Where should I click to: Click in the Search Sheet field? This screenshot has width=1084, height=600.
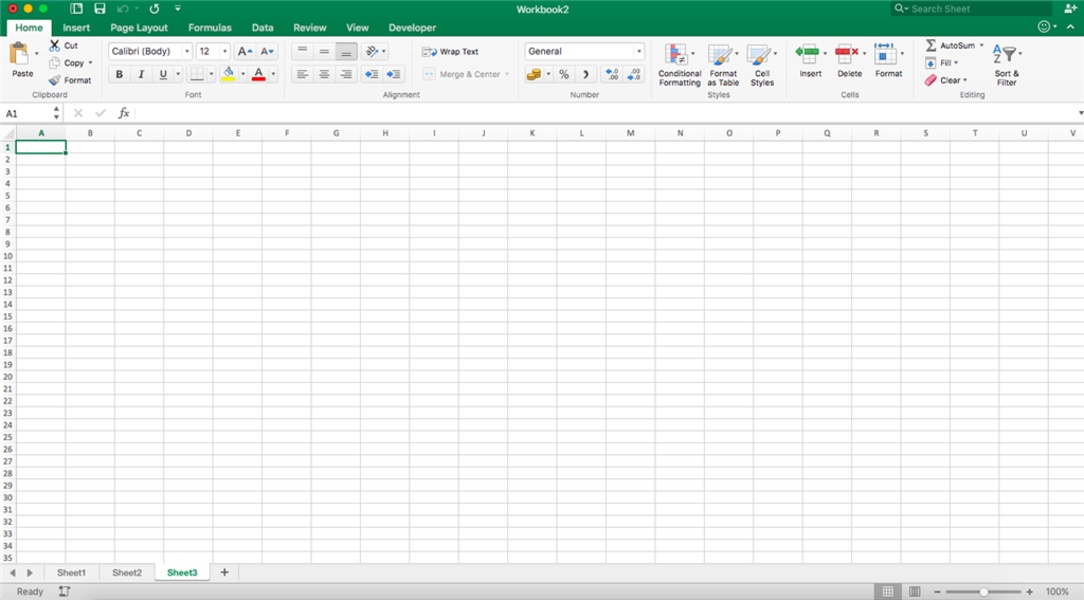(960, 8)
